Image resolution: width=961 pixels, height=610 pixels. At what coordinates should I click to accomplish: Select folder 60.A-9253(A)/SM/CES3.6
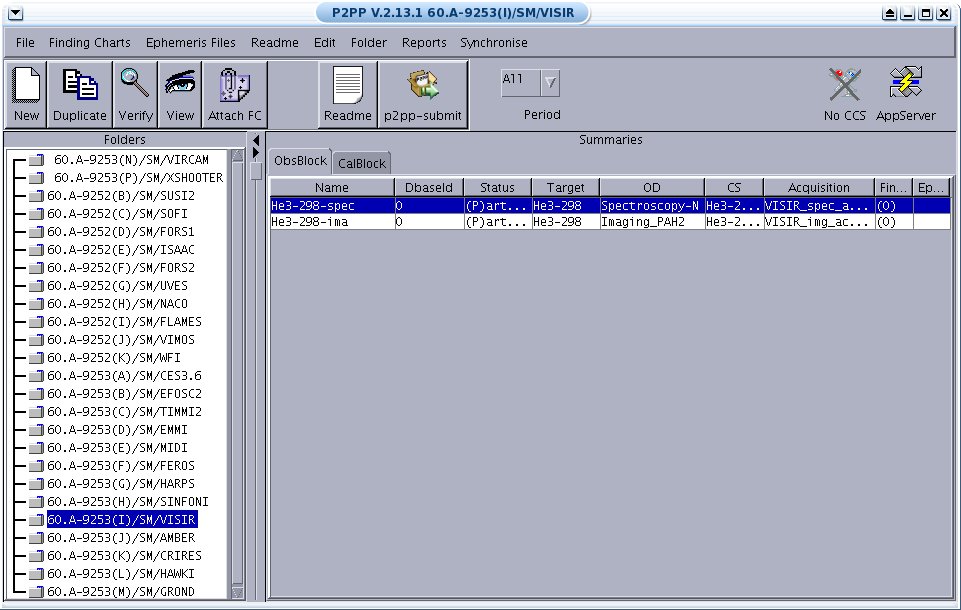[x=124, y=375]
